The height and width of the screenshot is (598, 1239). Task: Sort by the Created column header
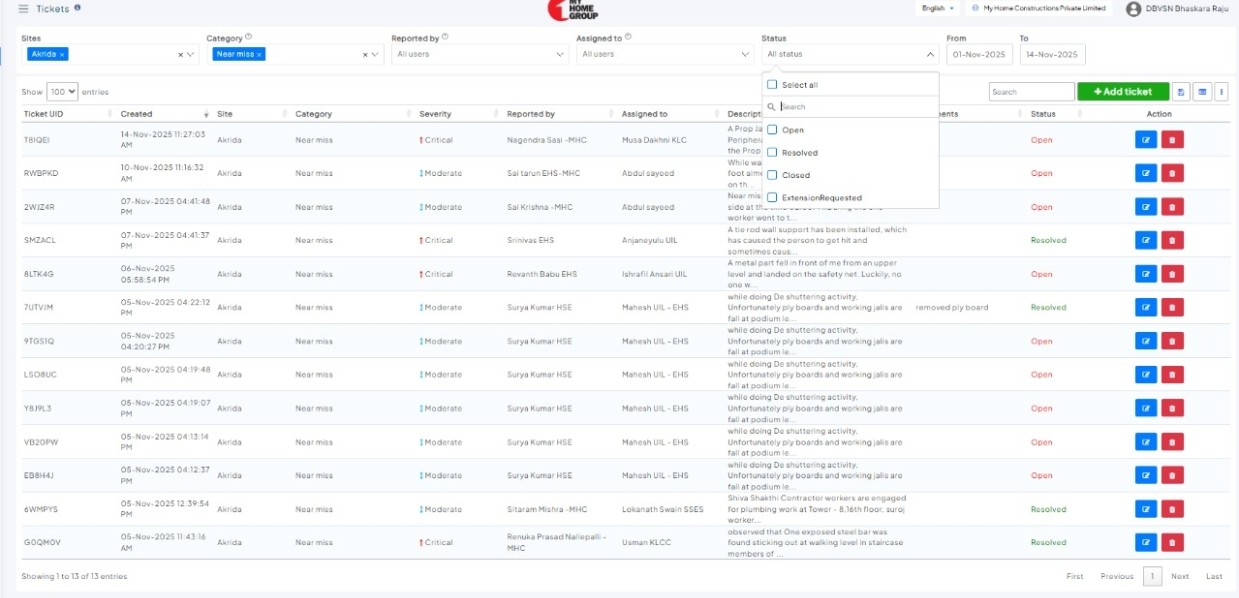137,114
